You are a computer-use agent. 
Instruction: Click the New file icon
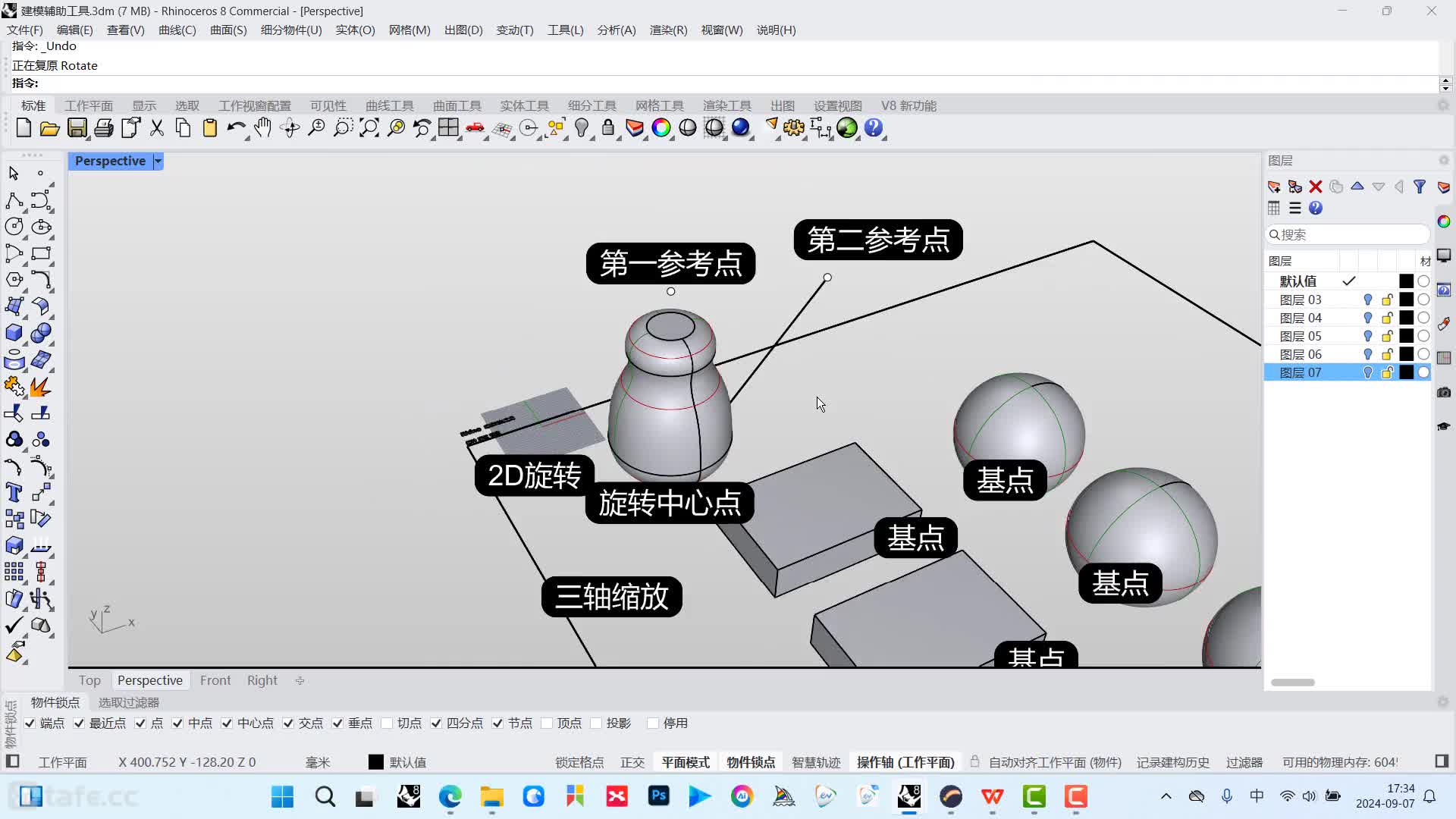click(x=24, y=128)
